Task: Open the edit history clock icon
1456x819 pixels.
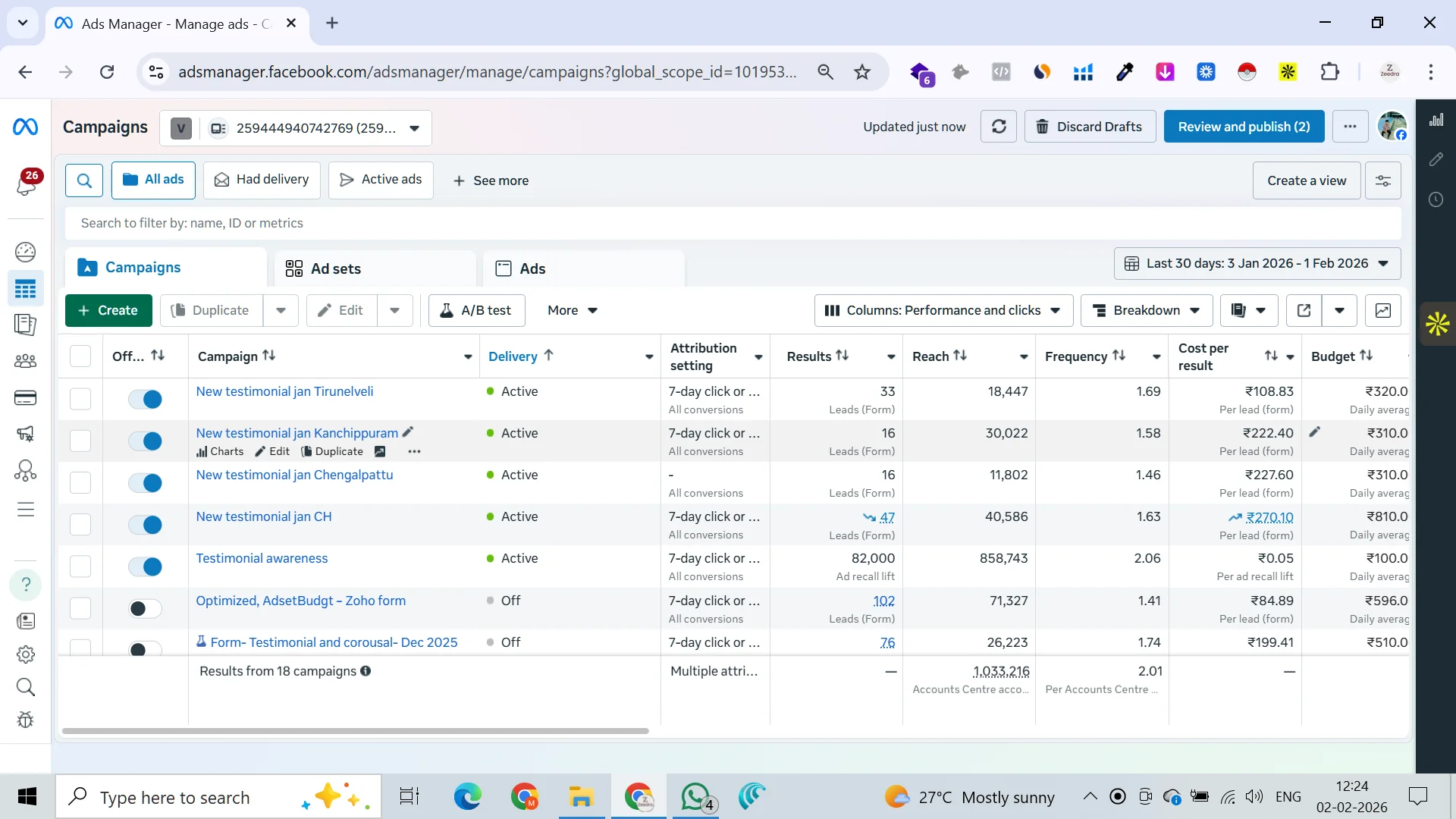Action: tap(1436, 199)
